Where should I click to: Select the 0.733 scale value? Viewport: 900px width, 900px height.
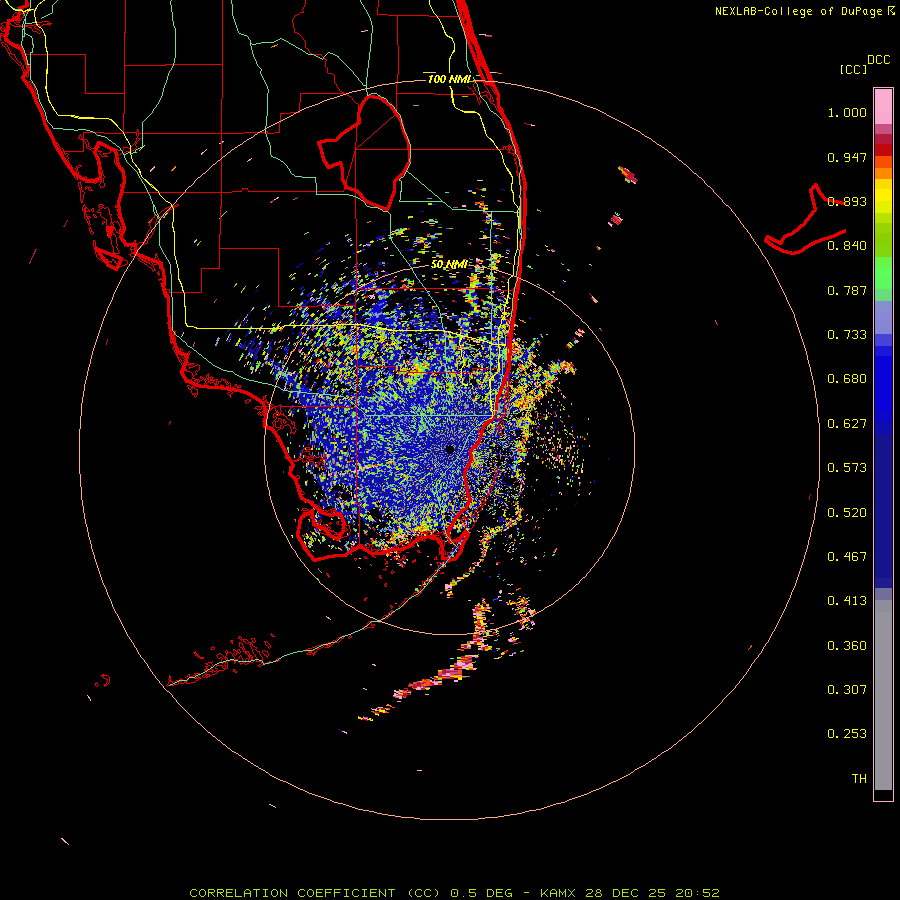(847, 335)
